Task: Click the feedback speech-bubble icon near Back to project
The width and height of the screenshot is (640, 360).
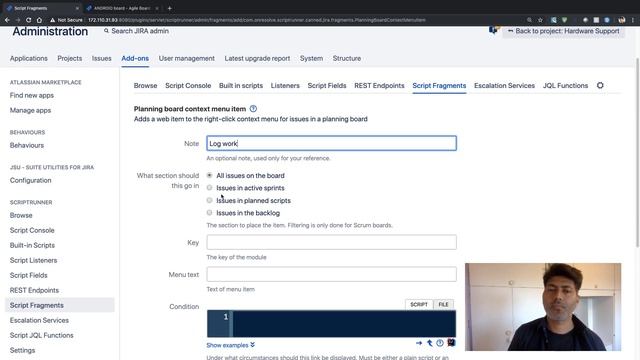Action: pos(493,30)
